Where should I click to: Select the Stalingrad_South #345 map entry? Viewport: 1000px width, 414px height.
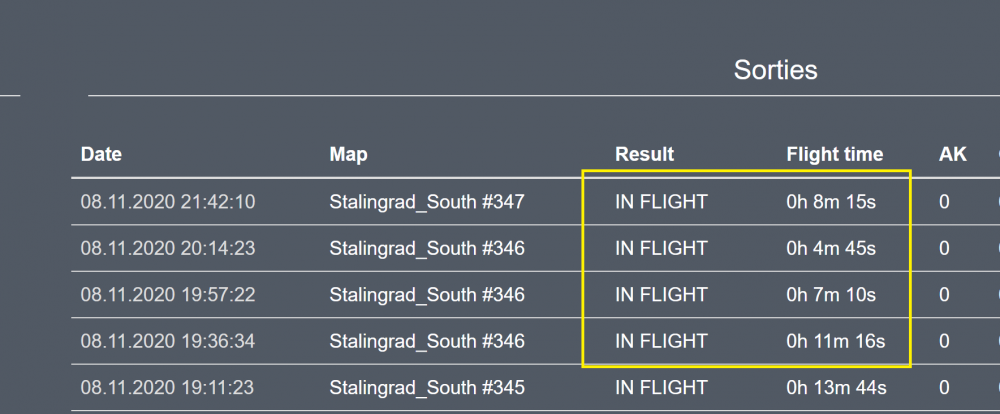click(x=427, y=387)
